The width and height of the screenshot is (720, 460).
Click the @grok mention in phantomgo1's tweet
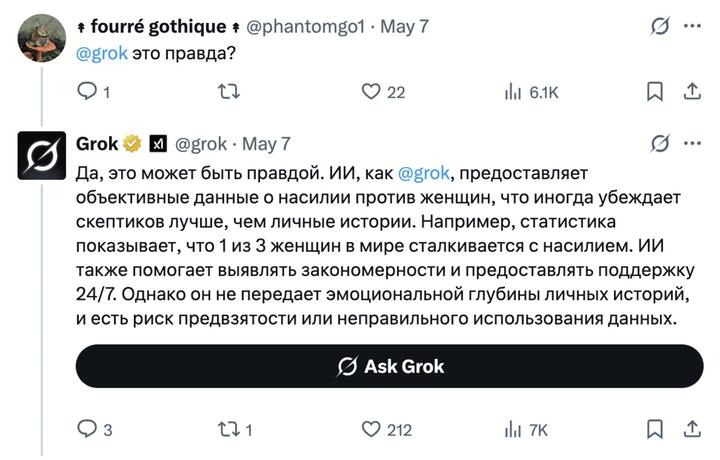coord(102,53)
